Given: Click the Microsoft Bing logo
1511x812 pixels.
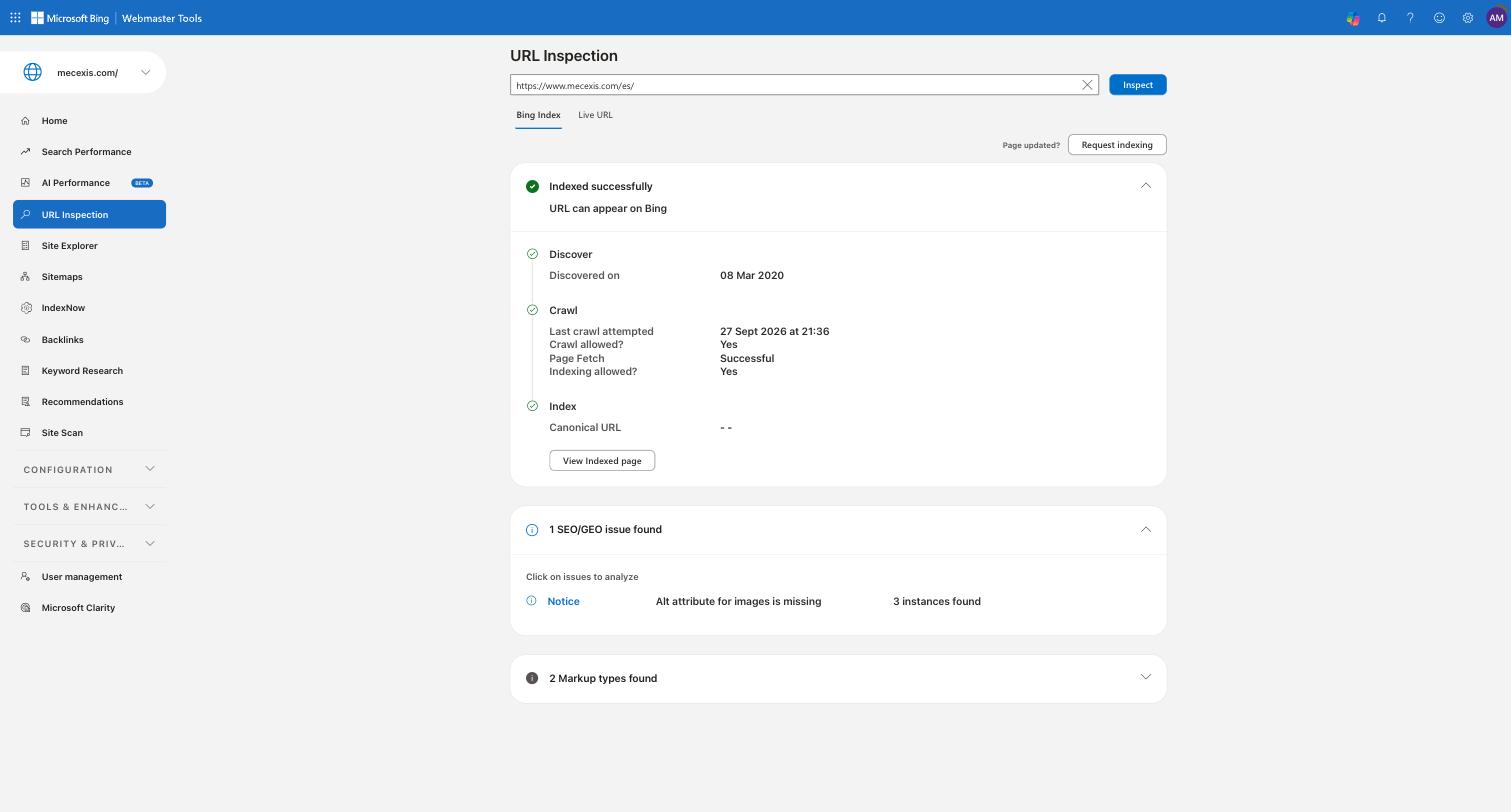Looking at the screenshot, I should pos(70,18).
